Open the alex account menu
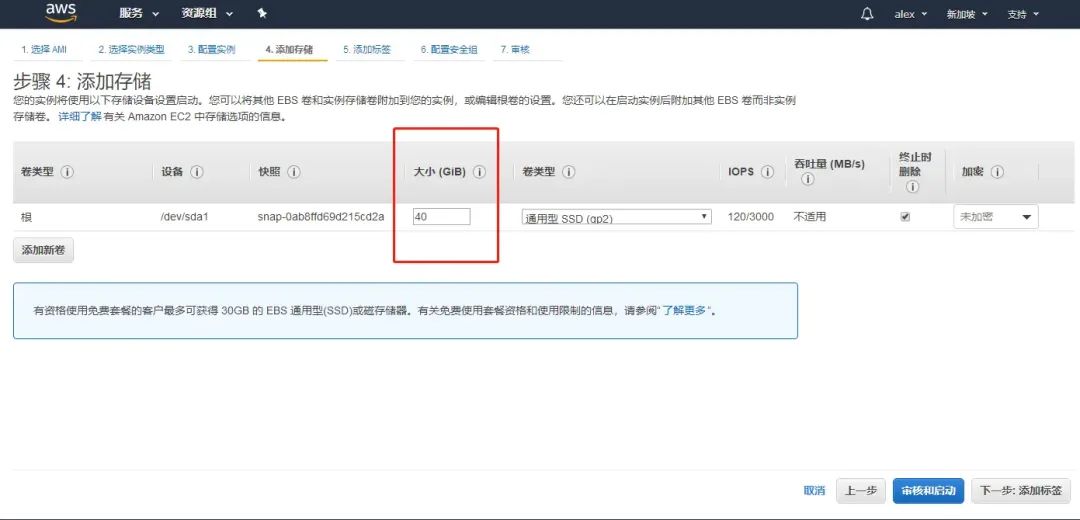The image size is (1080, 520). pos(910,14)
